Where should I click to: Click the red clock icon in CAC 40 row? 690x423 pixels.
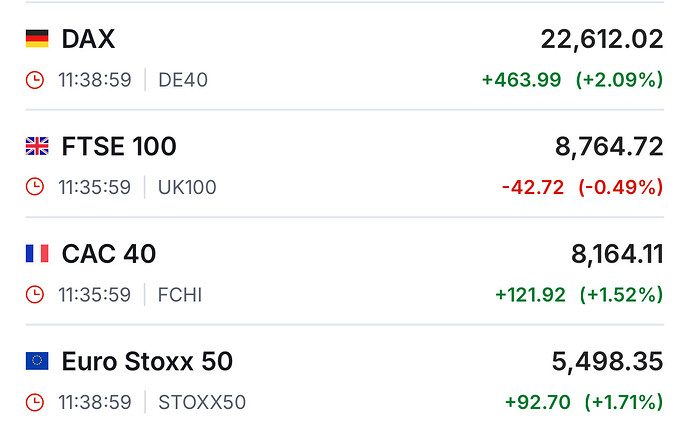pyautogui.click(x=35, y=295)
